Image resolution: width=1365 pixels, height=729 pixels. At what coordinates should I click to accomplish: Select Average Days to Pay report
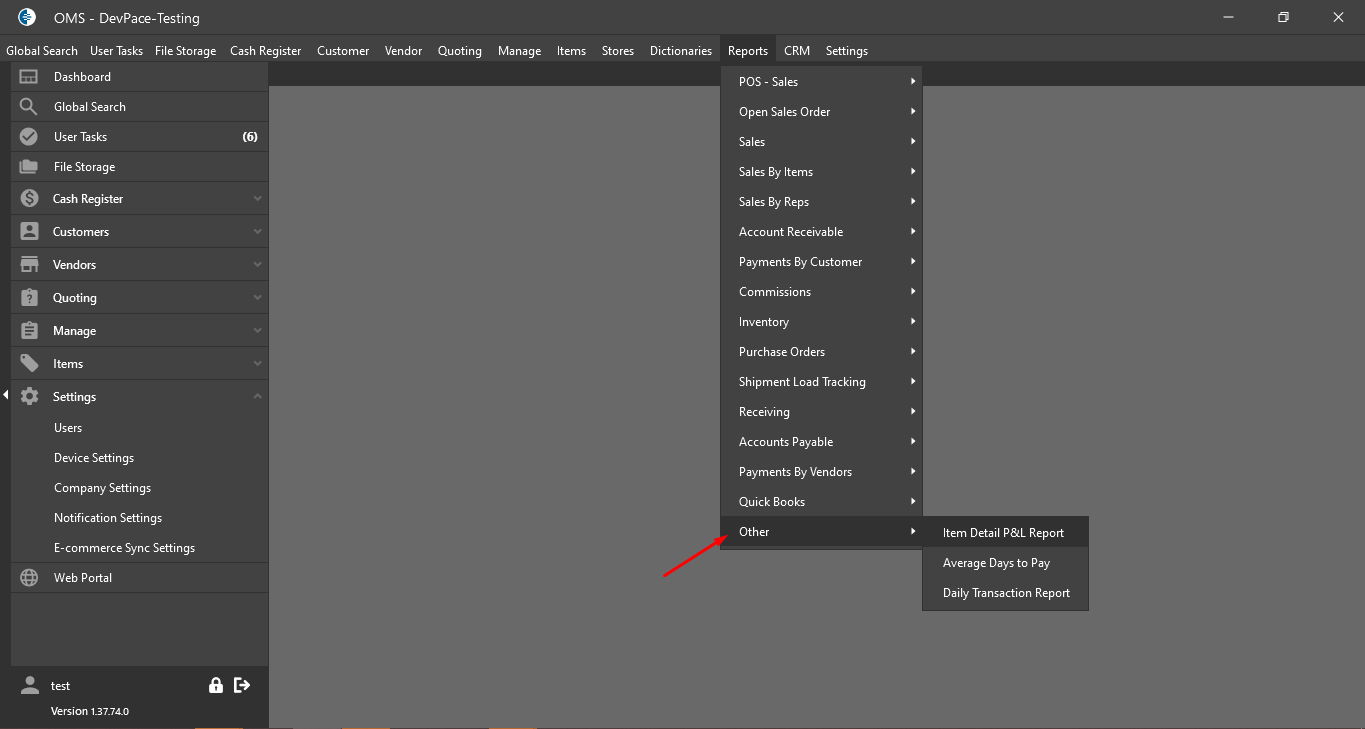coord(996,563)
